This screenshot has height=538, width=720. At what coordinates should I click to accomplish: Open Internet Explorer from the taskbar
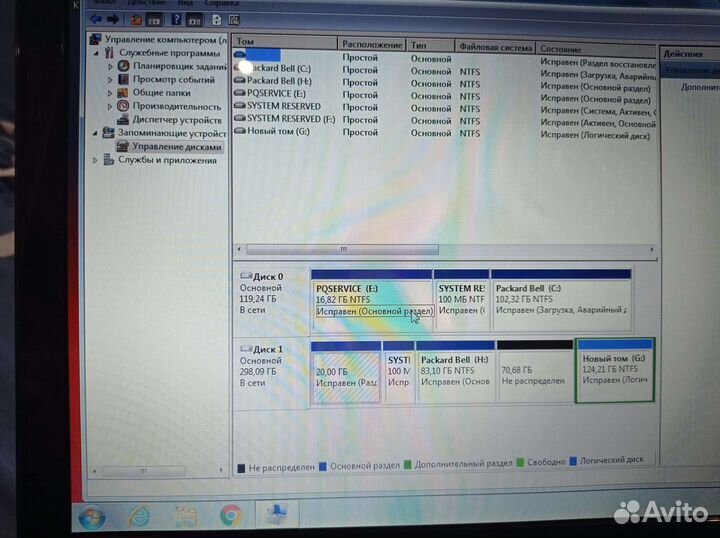139,516
